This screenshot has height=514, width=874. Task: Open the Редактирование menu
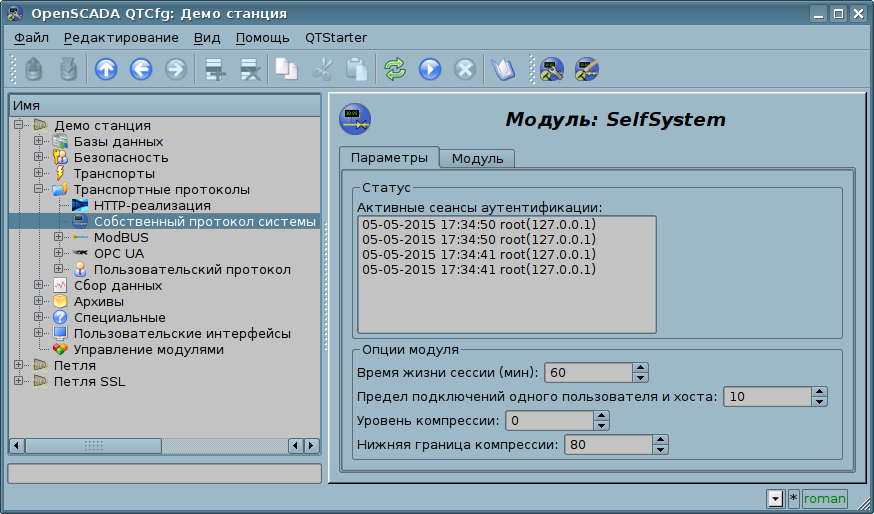121,38
